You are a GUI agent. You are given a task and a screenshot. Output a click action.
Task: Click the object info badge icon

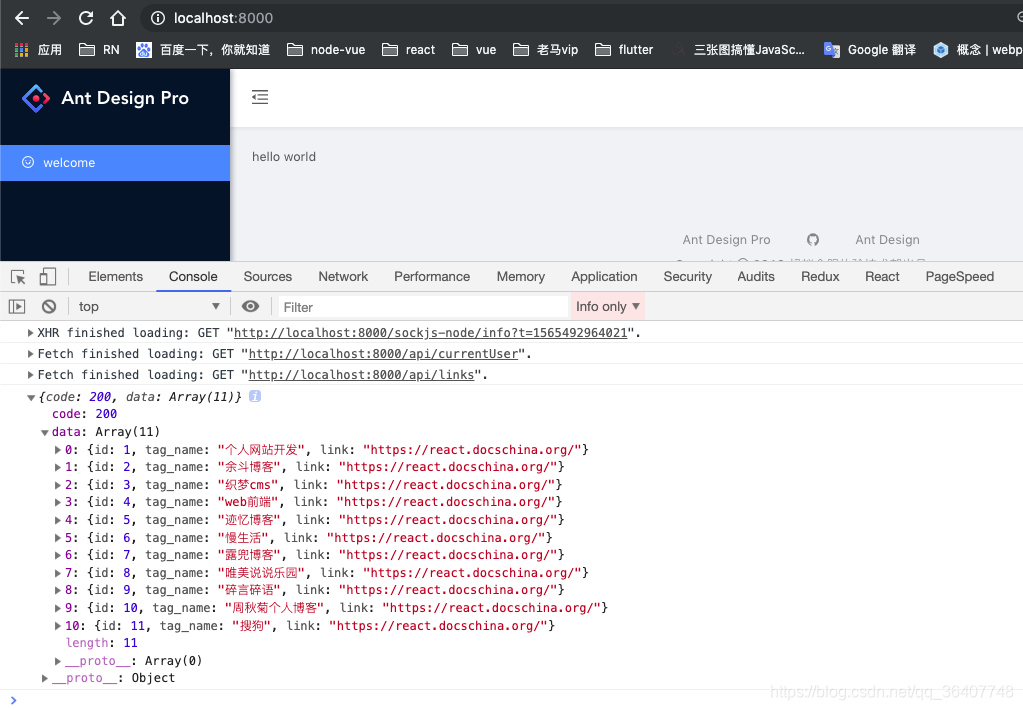pos(255,396)
